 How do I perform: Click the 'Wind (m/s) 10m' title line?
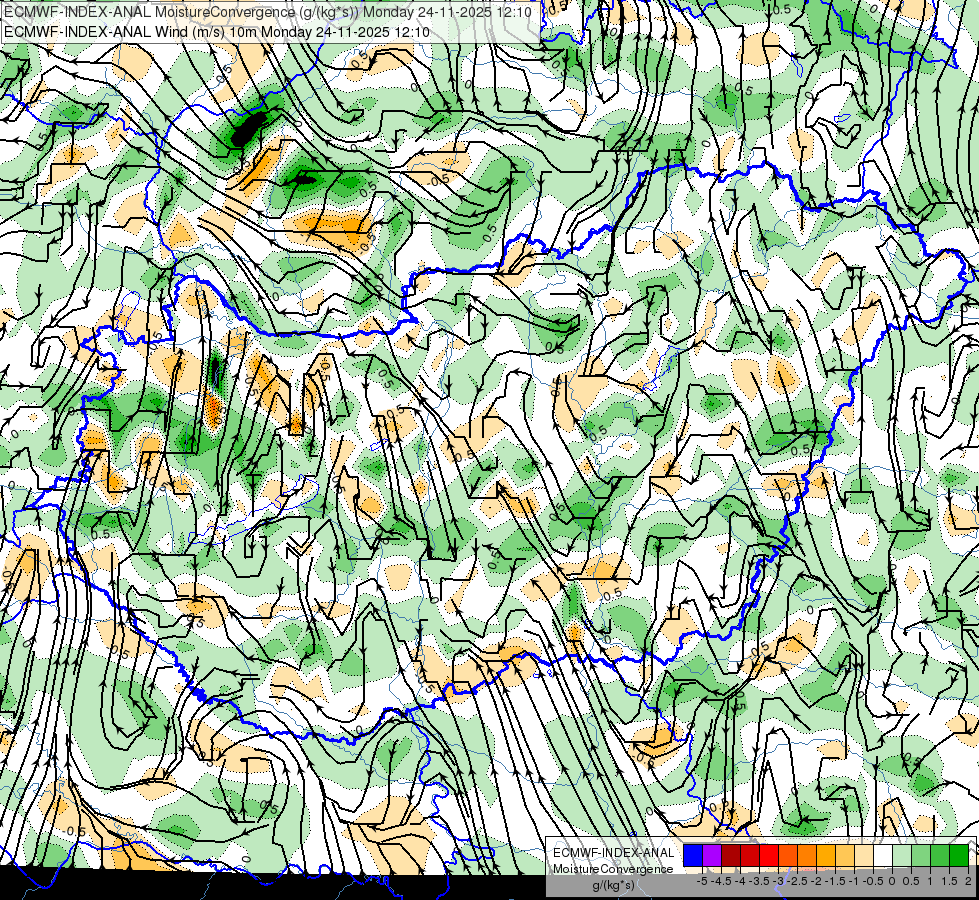point(217,31)
